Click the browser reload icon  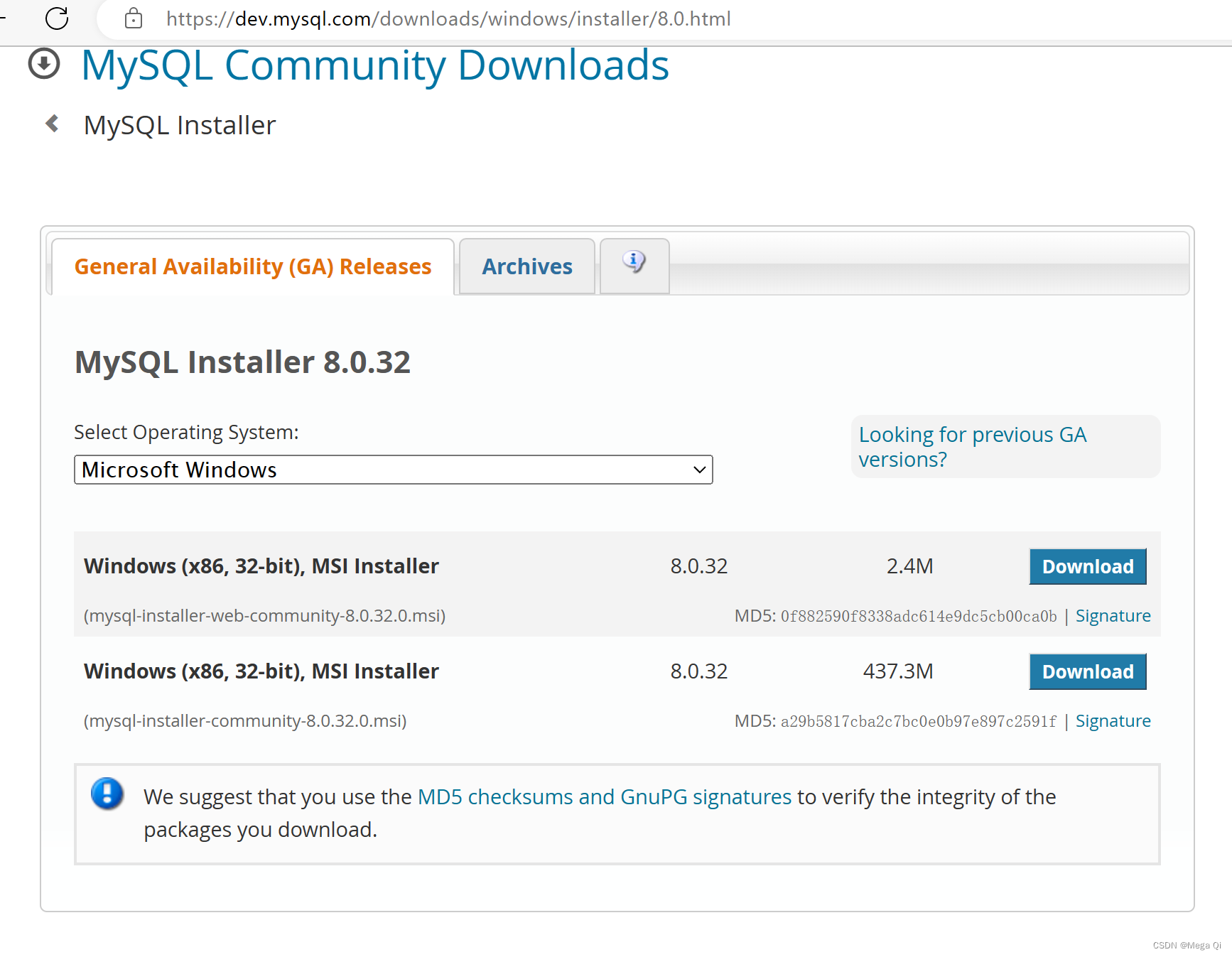[x=57, y=18]
